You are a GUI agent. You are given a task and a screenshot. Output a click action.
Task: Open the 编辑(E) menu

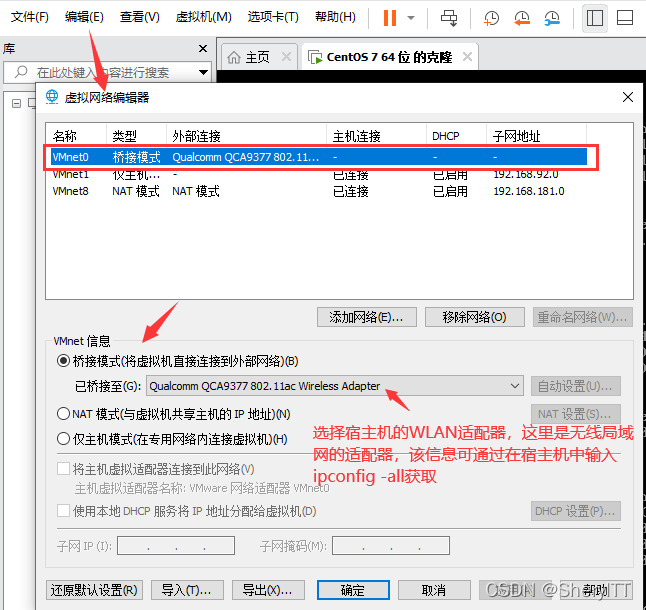pyautogui.click(x=84, y=17)
